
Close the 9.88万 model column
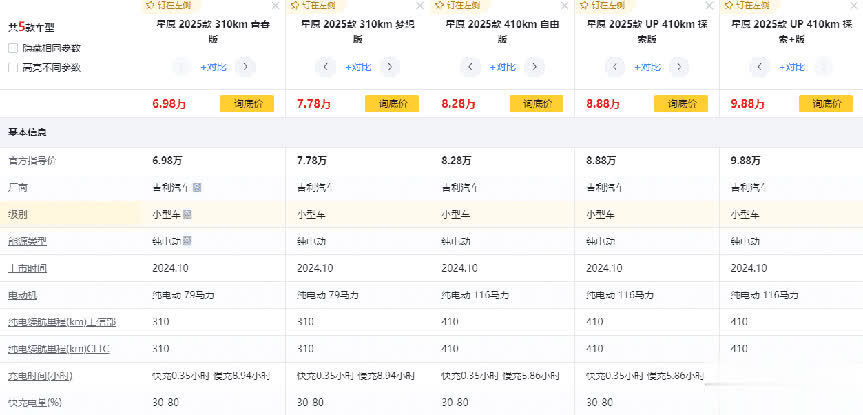point(855,5)
